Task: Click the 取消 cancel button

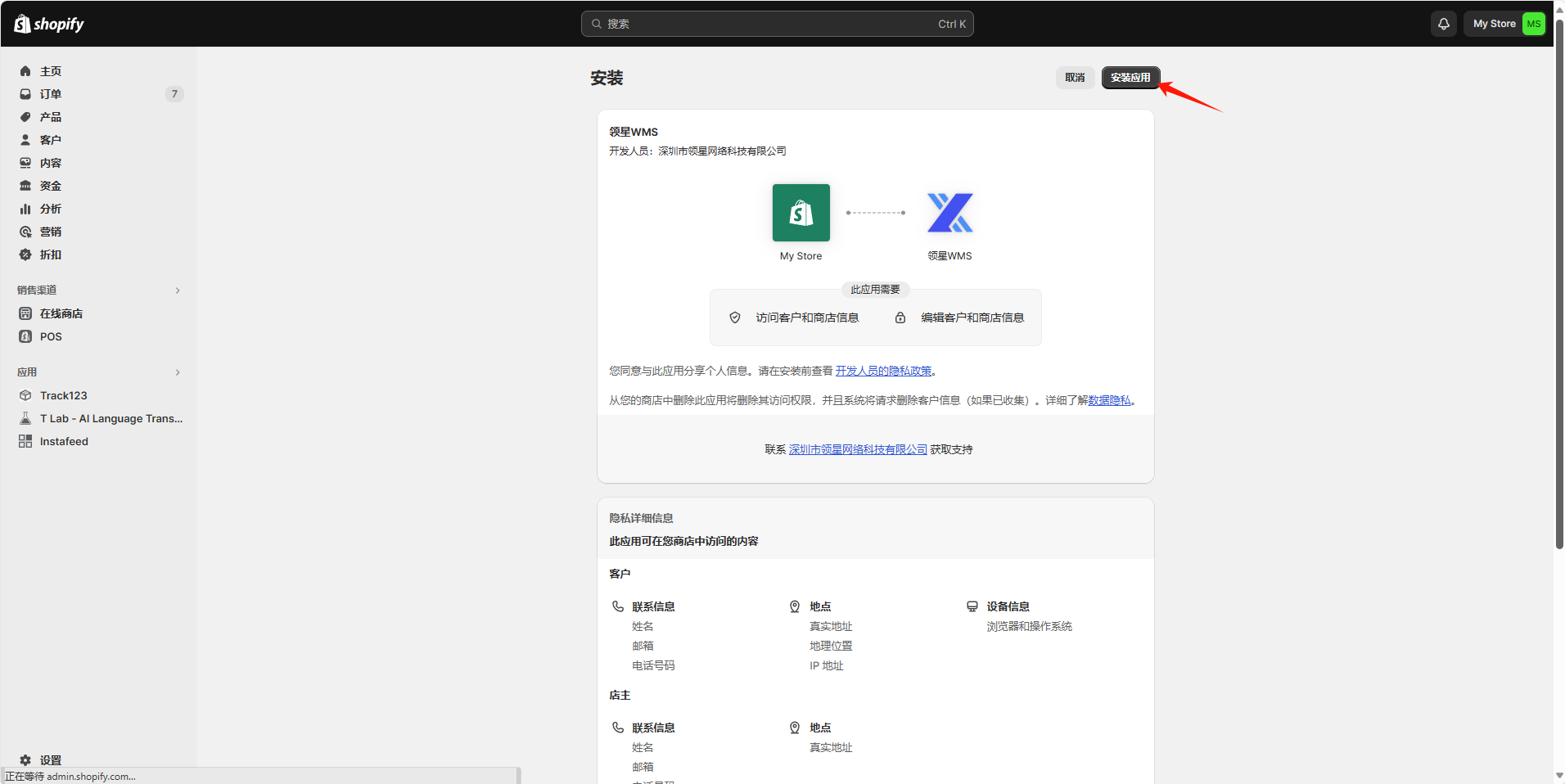Action: coord(1075,78)
